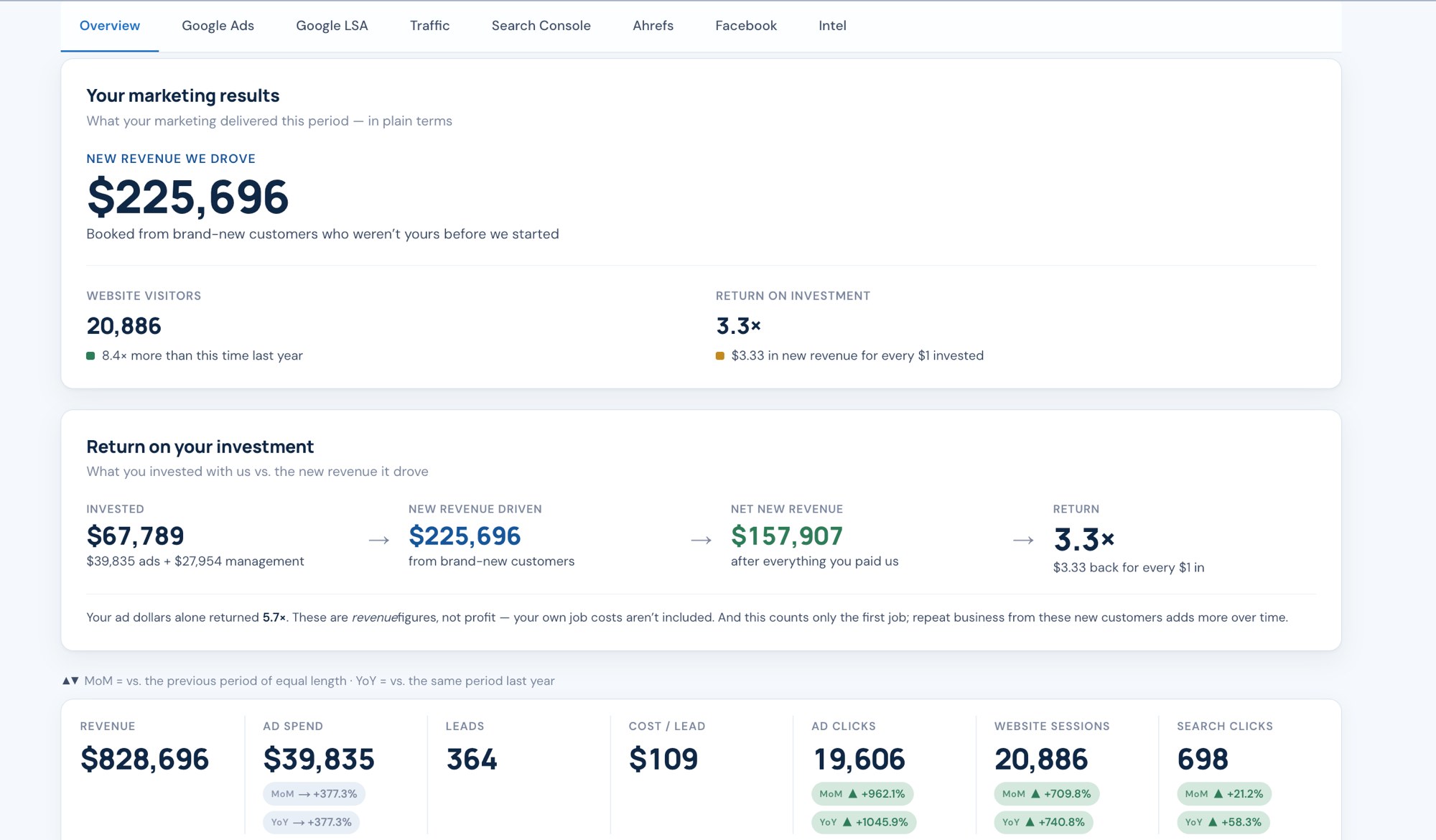This screenshot has height=840, width=1436.
Task: Click the Search Clicks MoM +21.2% badge
Action: (1224, 793)
